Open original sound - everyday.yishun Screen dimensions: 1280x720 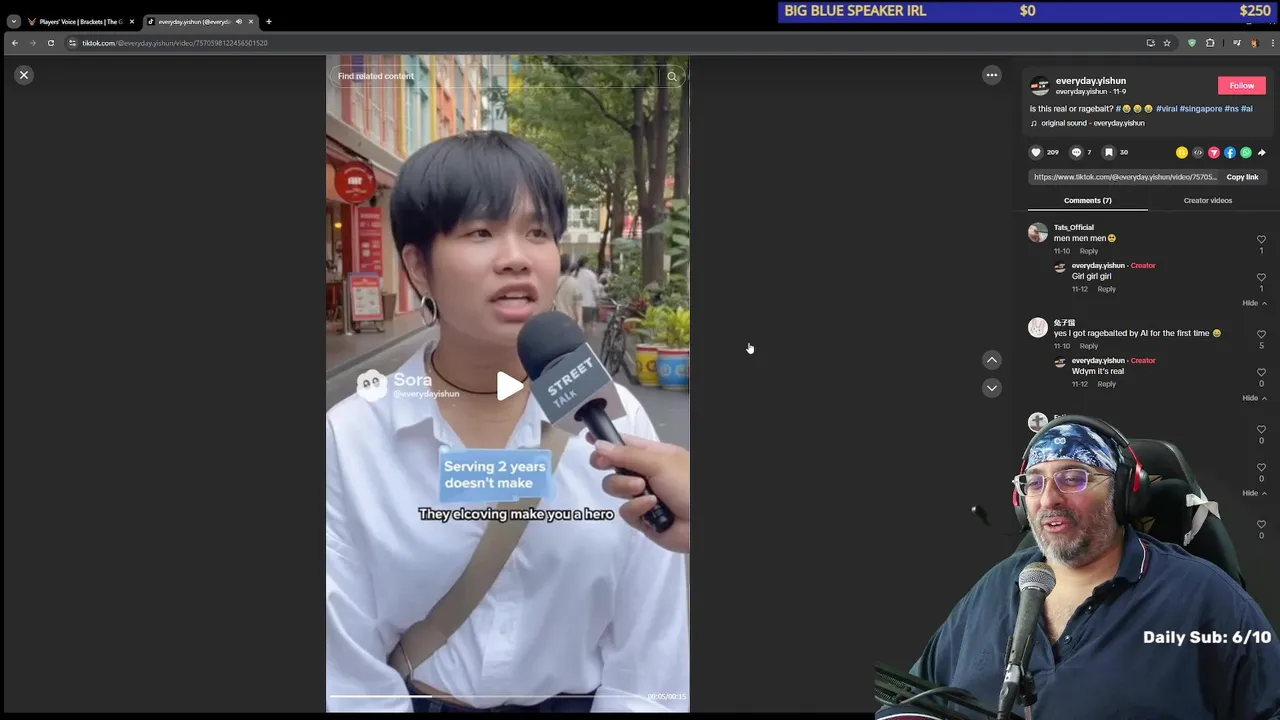point(1092,123)
